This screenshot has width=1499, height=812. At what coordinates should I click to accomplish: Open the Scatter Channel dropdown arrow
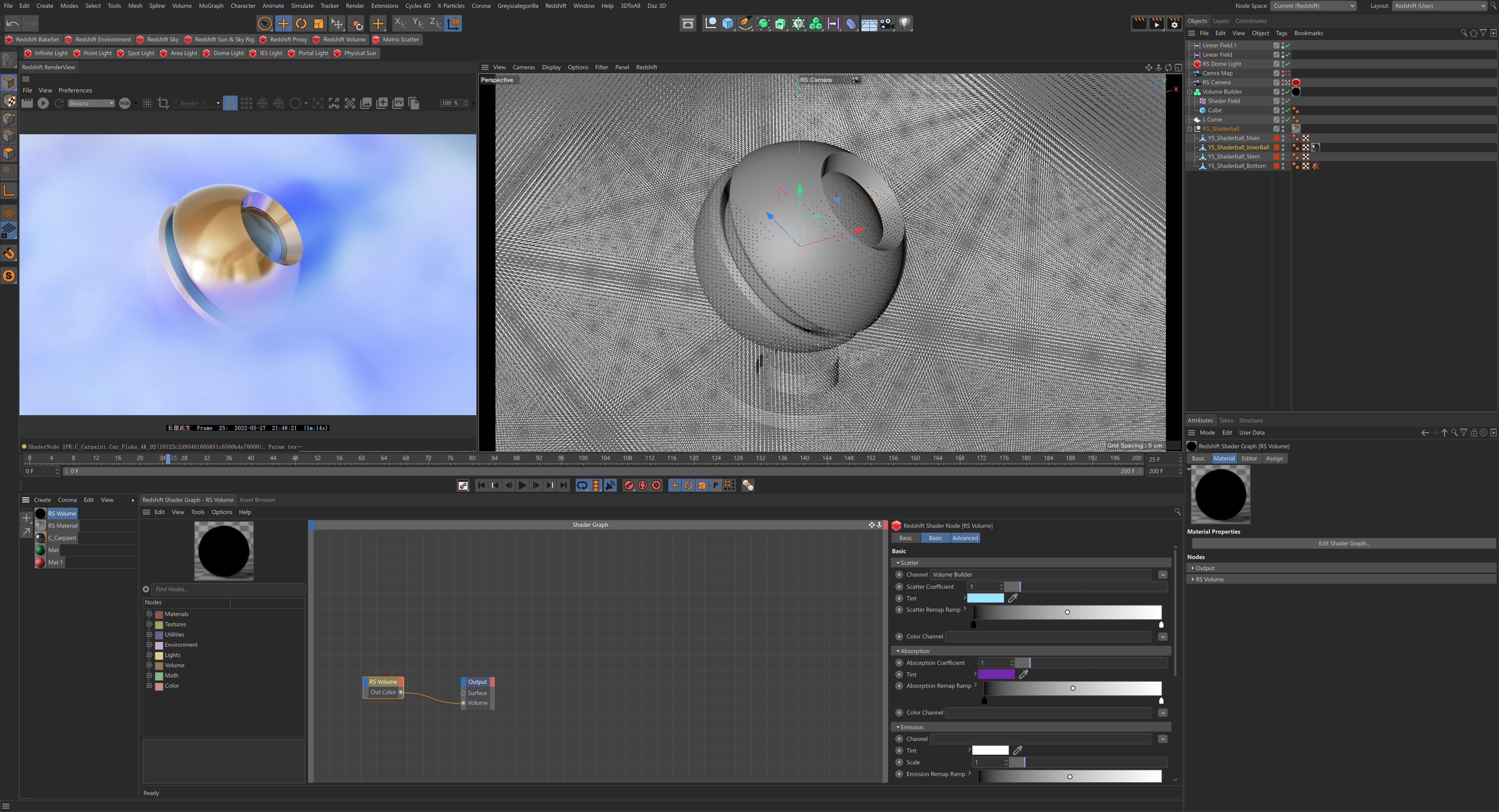[1162, 575]
